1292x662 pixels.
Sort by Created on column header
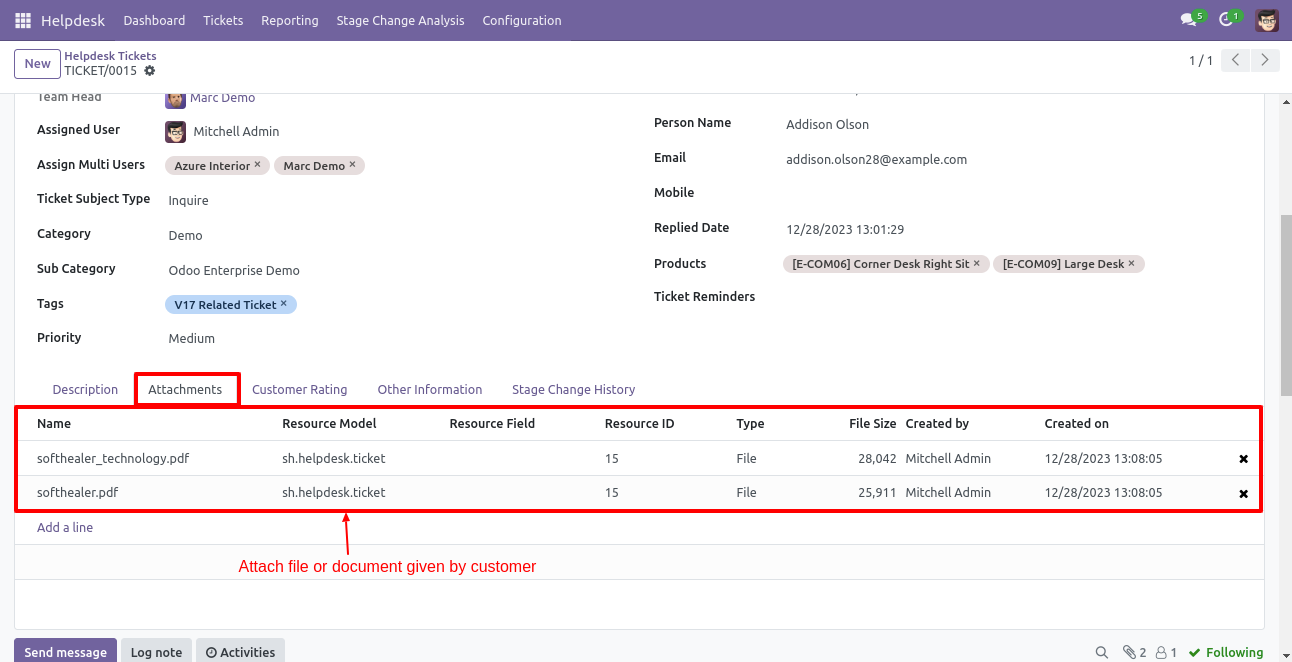pos(1076,423)
